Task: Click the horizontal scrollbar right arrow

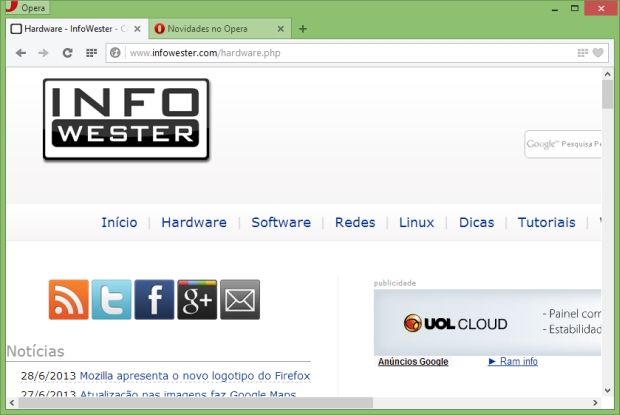Action: pyautogui.click(x=595, y=403)
